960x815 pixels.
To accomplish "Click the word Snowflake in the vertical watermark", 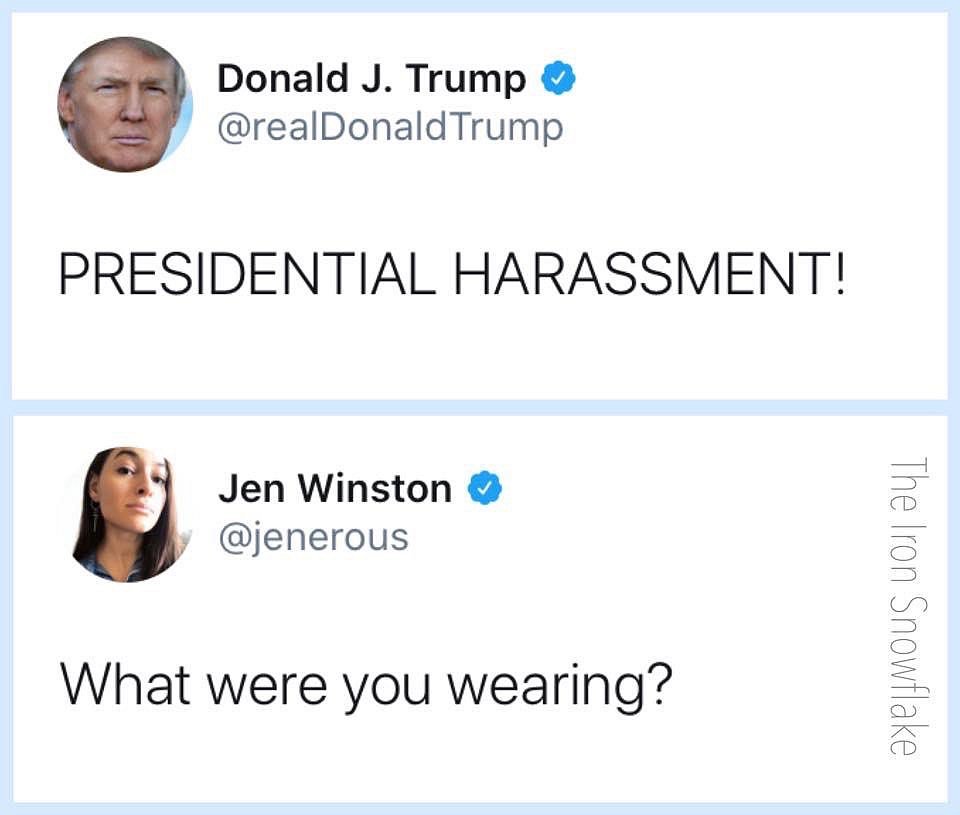I will pos(908,675).
